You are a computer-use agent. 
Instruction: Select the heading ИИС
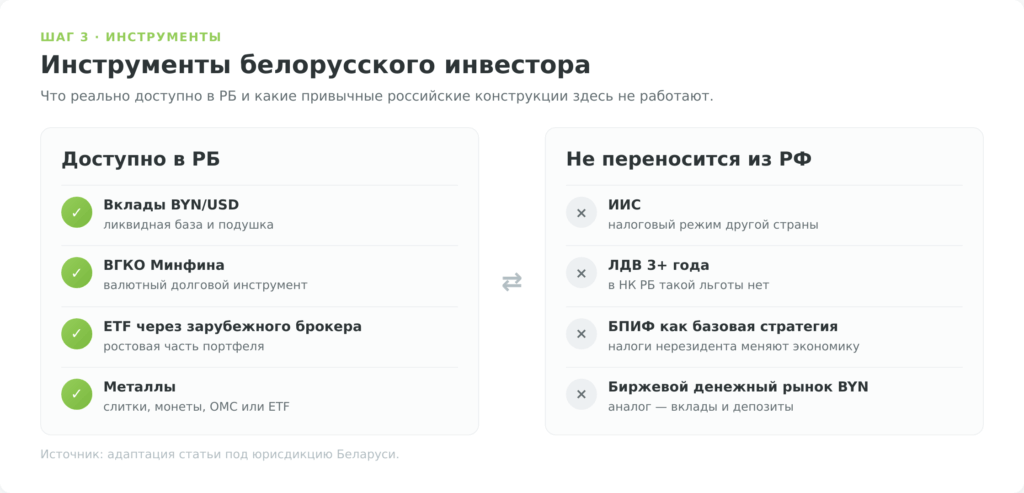pyautogui.click(x=624, y=205)
